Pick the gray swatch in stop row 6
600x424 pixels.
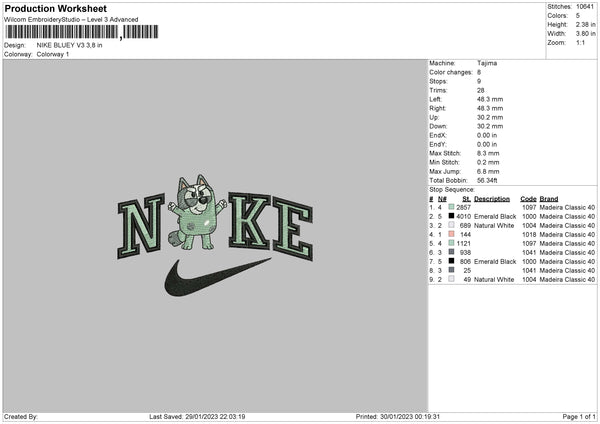point(452,252)
